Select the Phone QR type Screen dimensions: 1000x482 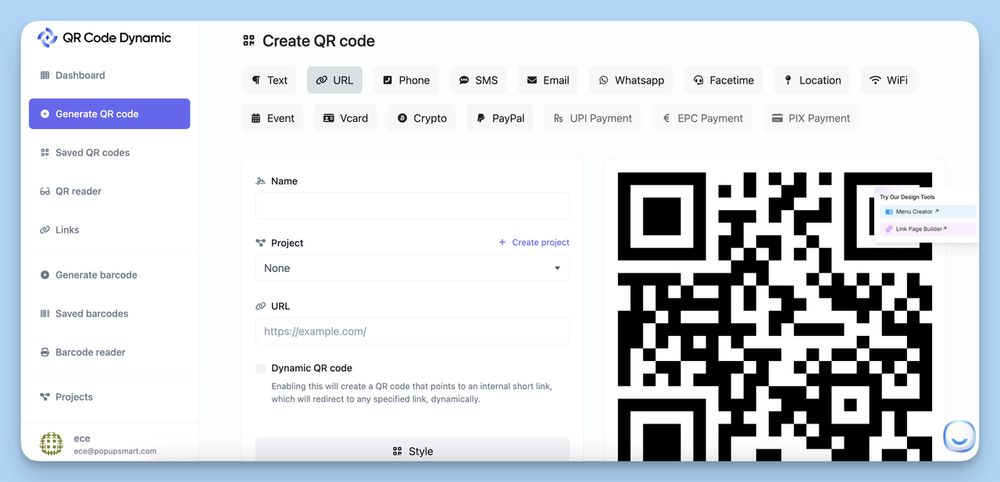[406, 80]
